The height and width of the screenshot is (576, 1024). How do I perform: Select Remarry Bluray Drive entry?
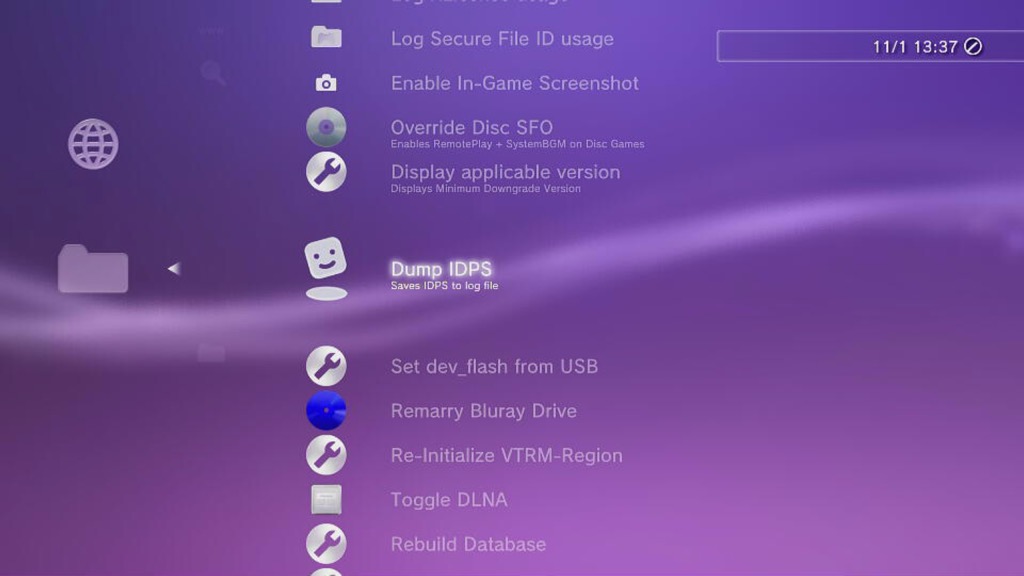click(x=484, y=411)
